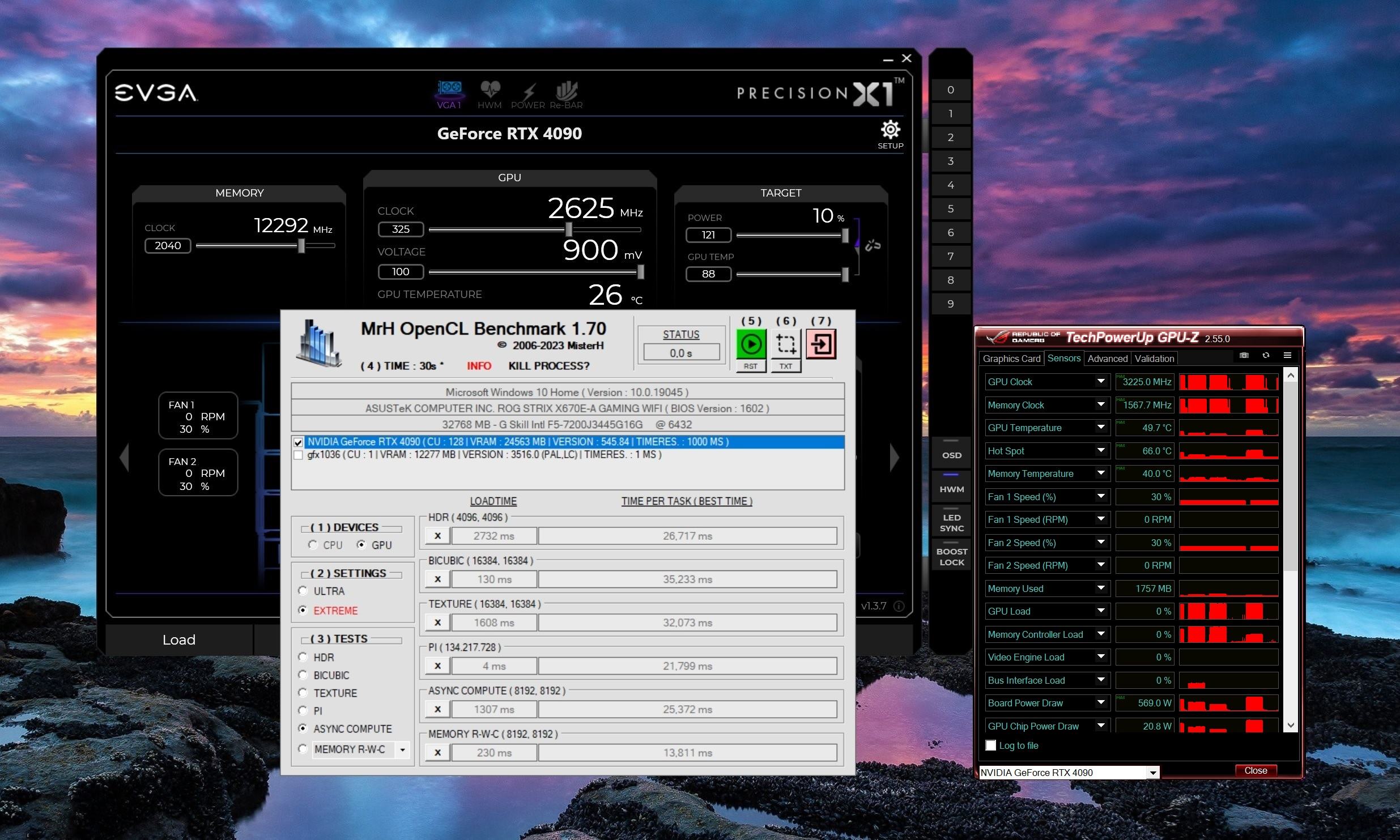
Task: Click the X button next to TEXTURE loadtime
Action: tap(437, 622)
